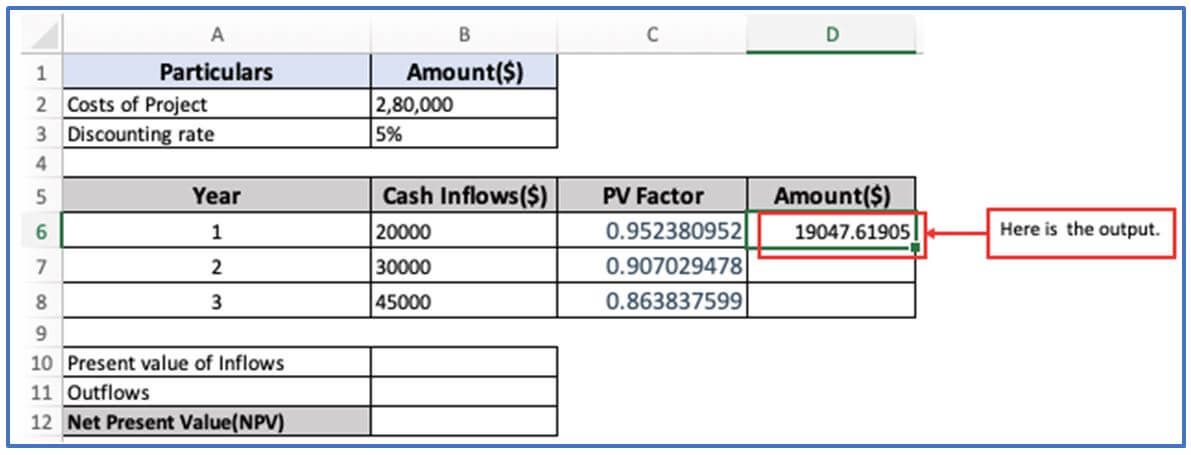Select row 5 header
Image resolution: width=1191 pixels, height=455 pixels.
click(42, 196)
